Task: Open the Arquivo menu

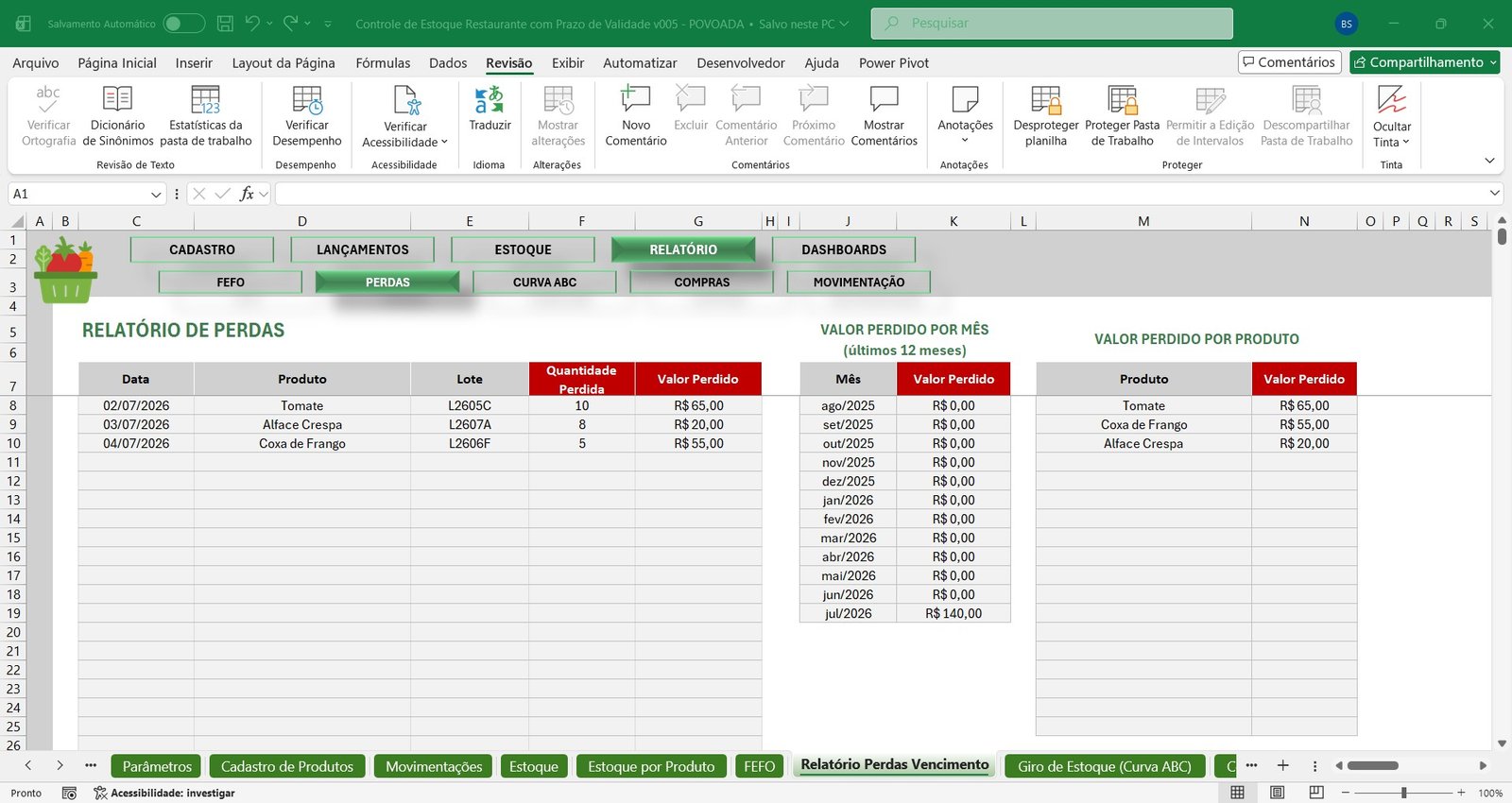Action: coord(35,62)
